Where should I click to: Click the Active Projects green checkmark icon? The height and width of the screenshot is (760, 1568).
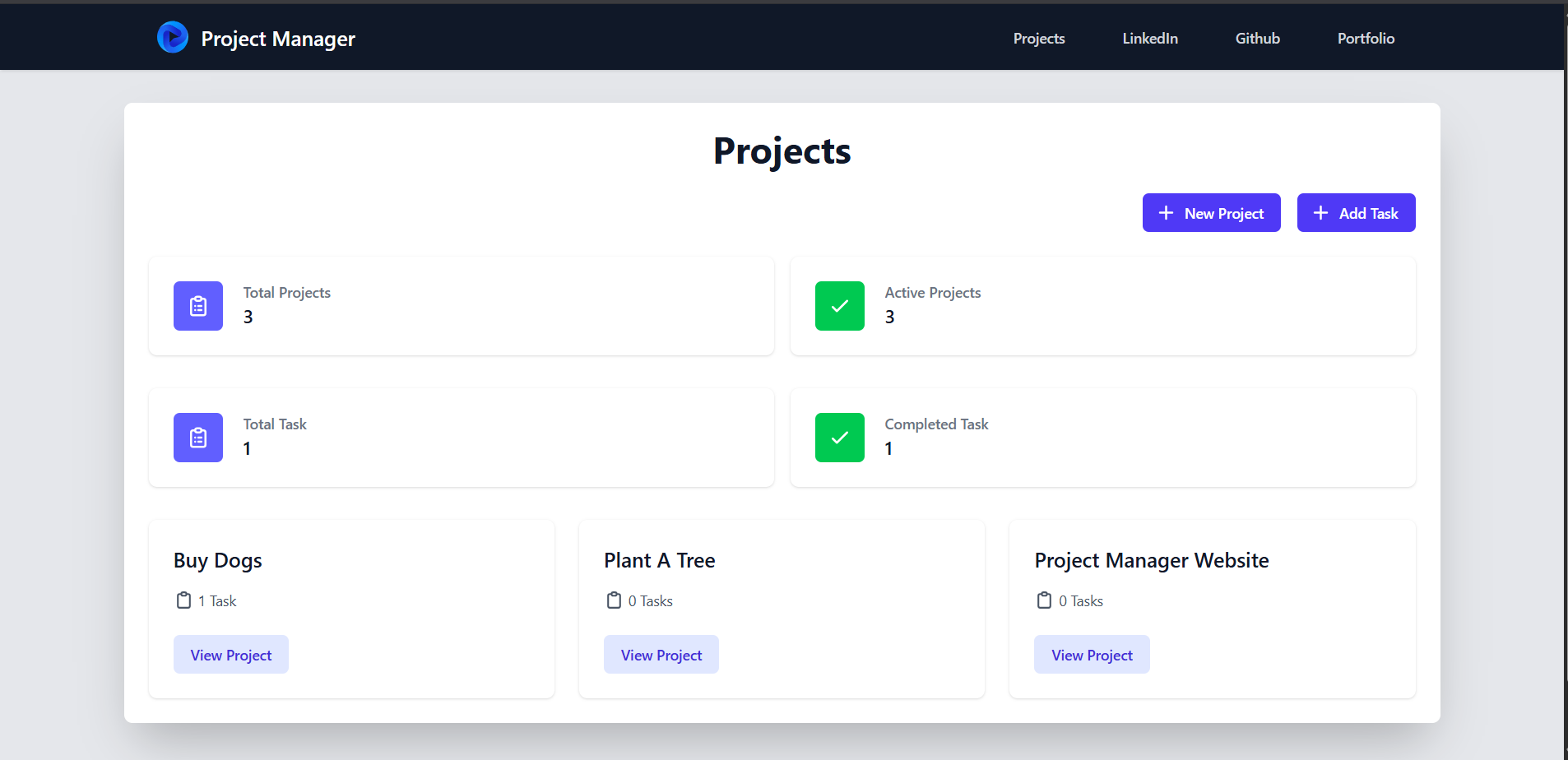[839, 305]
